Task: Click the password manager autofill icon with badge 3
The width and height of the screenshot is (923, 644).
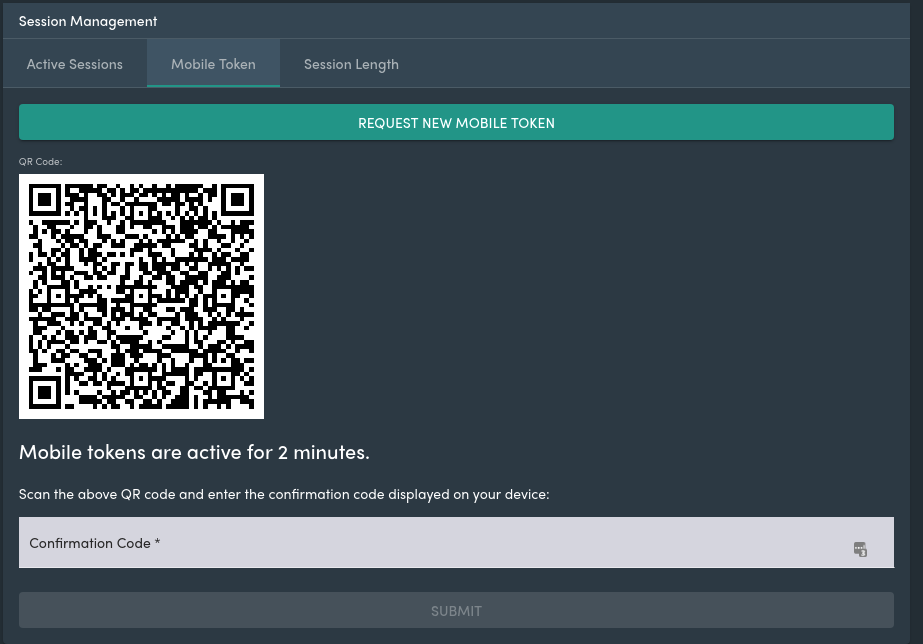Action: pyautogui.click(x=860, y=549)
